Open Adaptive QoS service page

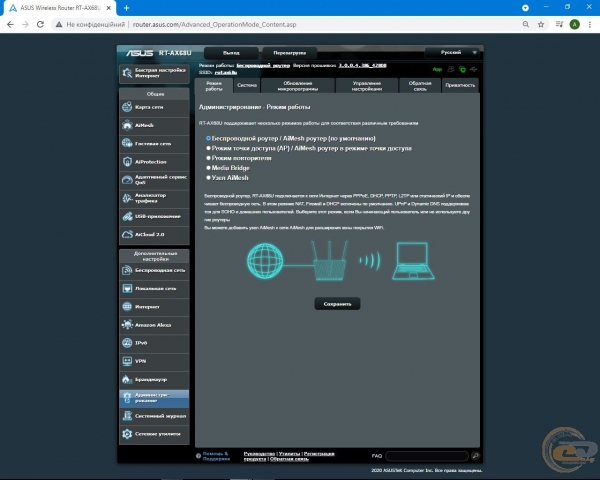pyautogui.click(x=154, y=180)
